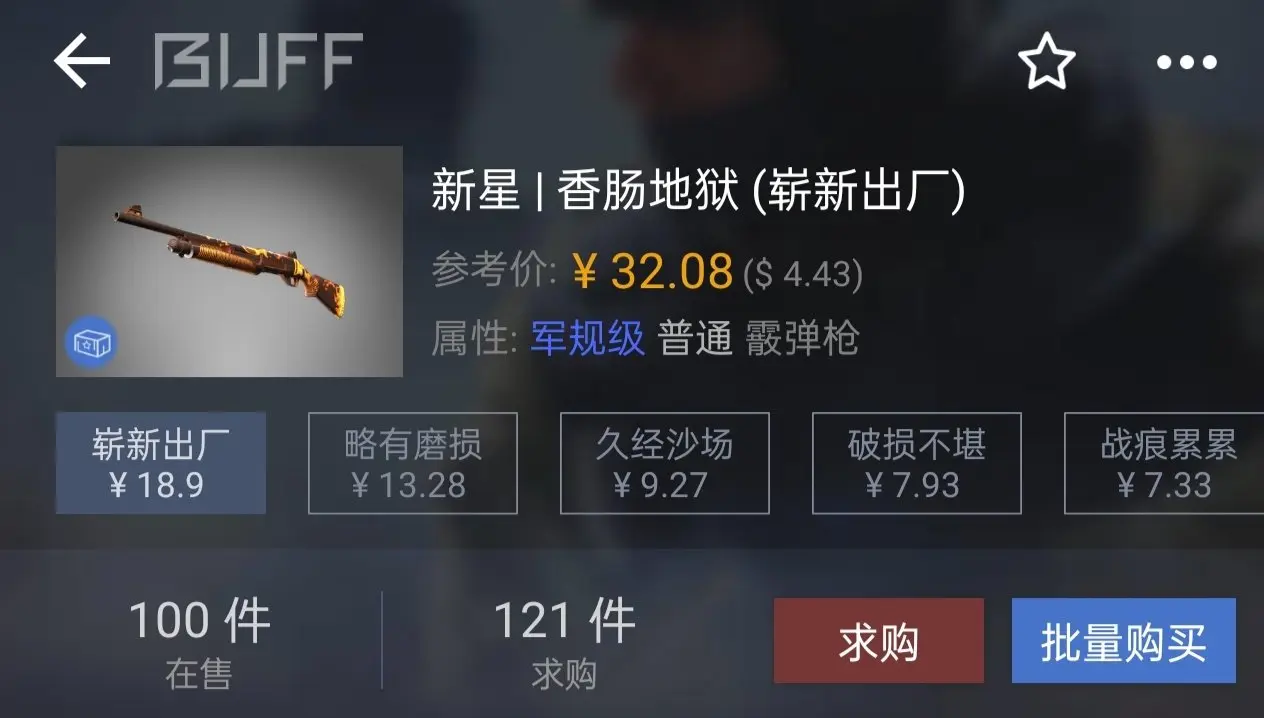The width and height of the screenshot is (1264, 718).
Task: Click the BUFF logo in the header
Action: 258,61
